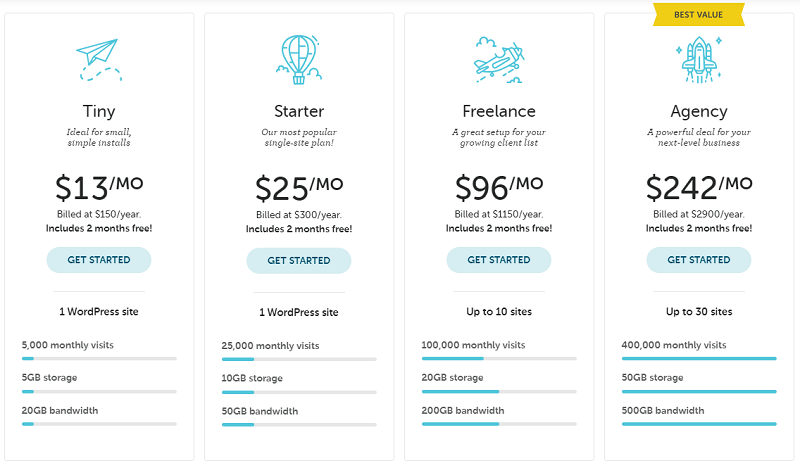Click the $96/MO Freelance price

(x=499, y=187)
